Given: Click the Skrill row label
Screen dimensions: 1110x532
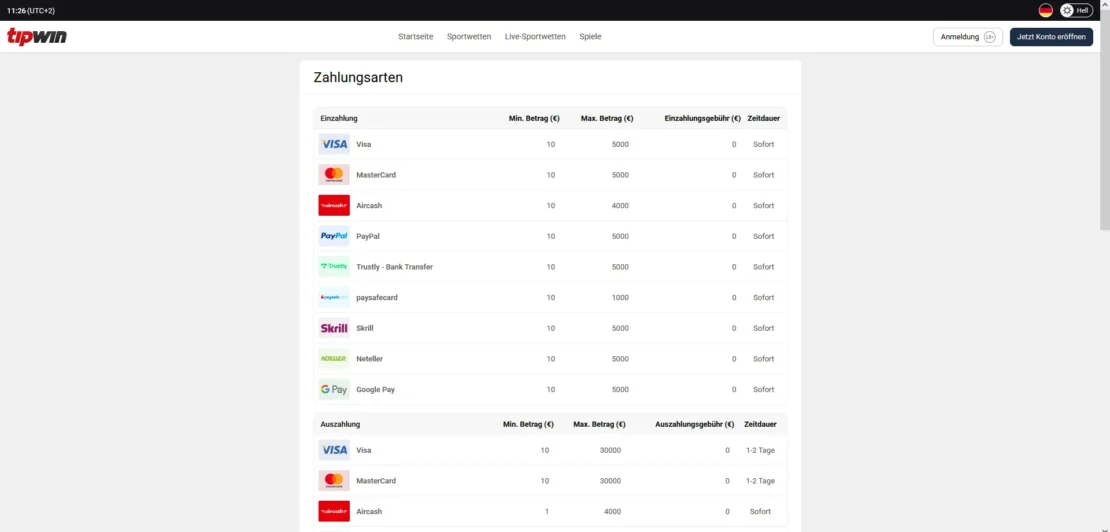Looking at the screenshot, I should [x=365, y=328].
